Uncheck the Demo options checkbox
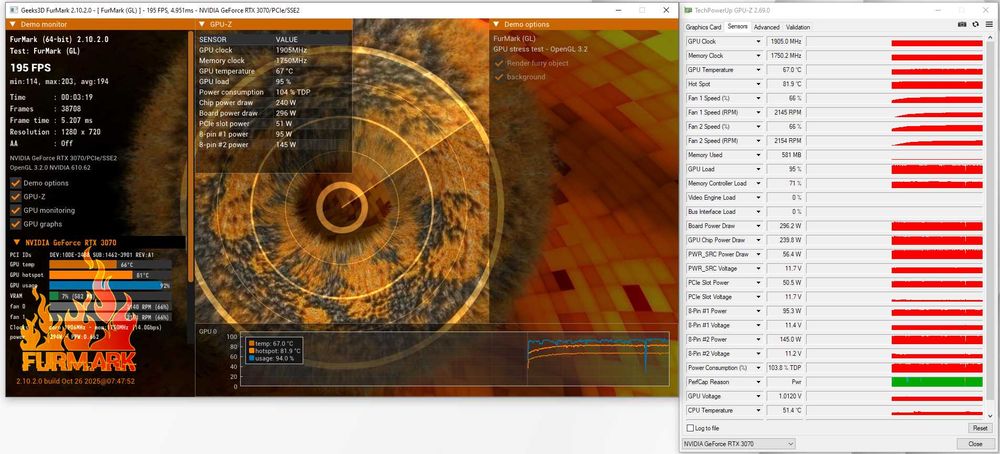Image resolution: width=1000 pixels, height=454 pixels. click(x=15, y=183)
